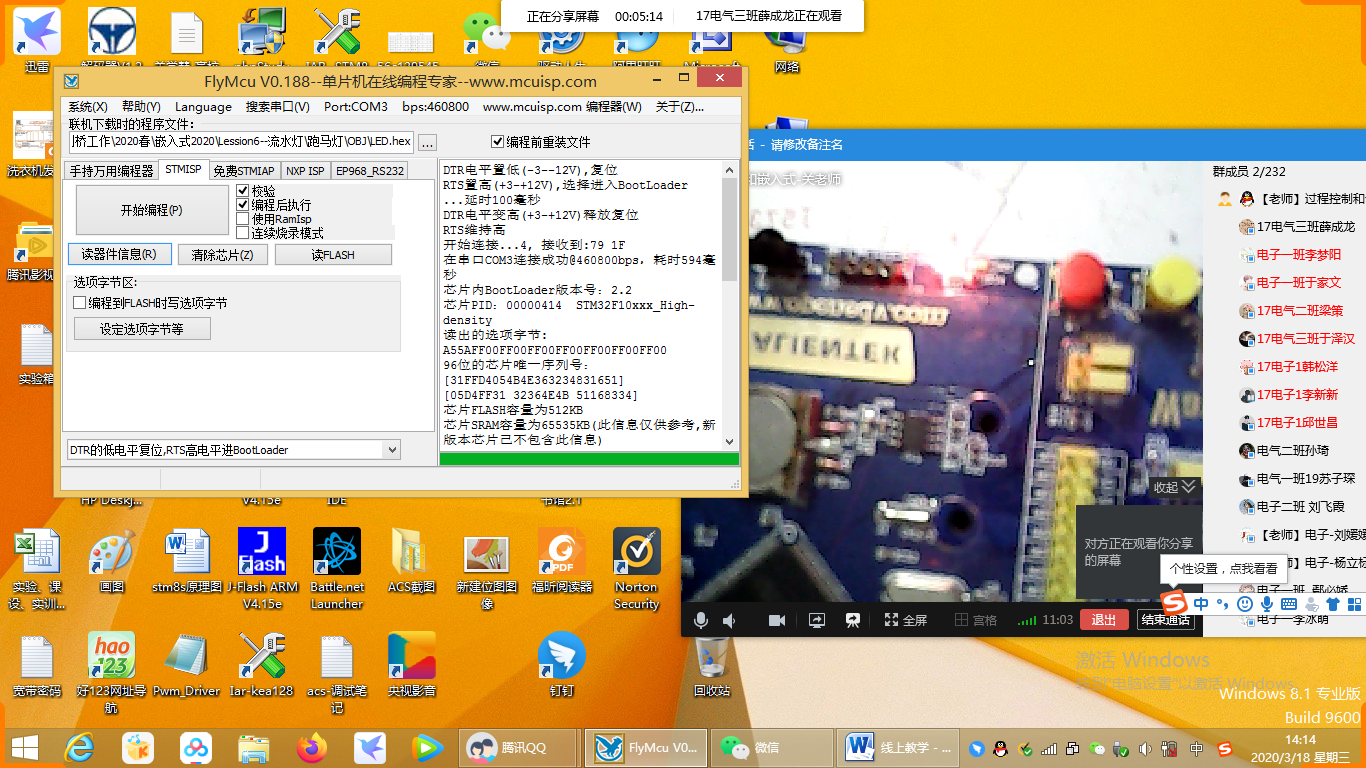Switch to the NXP ISP tab
This screenshot has height=768, width=1366.
pyautogui.click(x=305, y=171)
